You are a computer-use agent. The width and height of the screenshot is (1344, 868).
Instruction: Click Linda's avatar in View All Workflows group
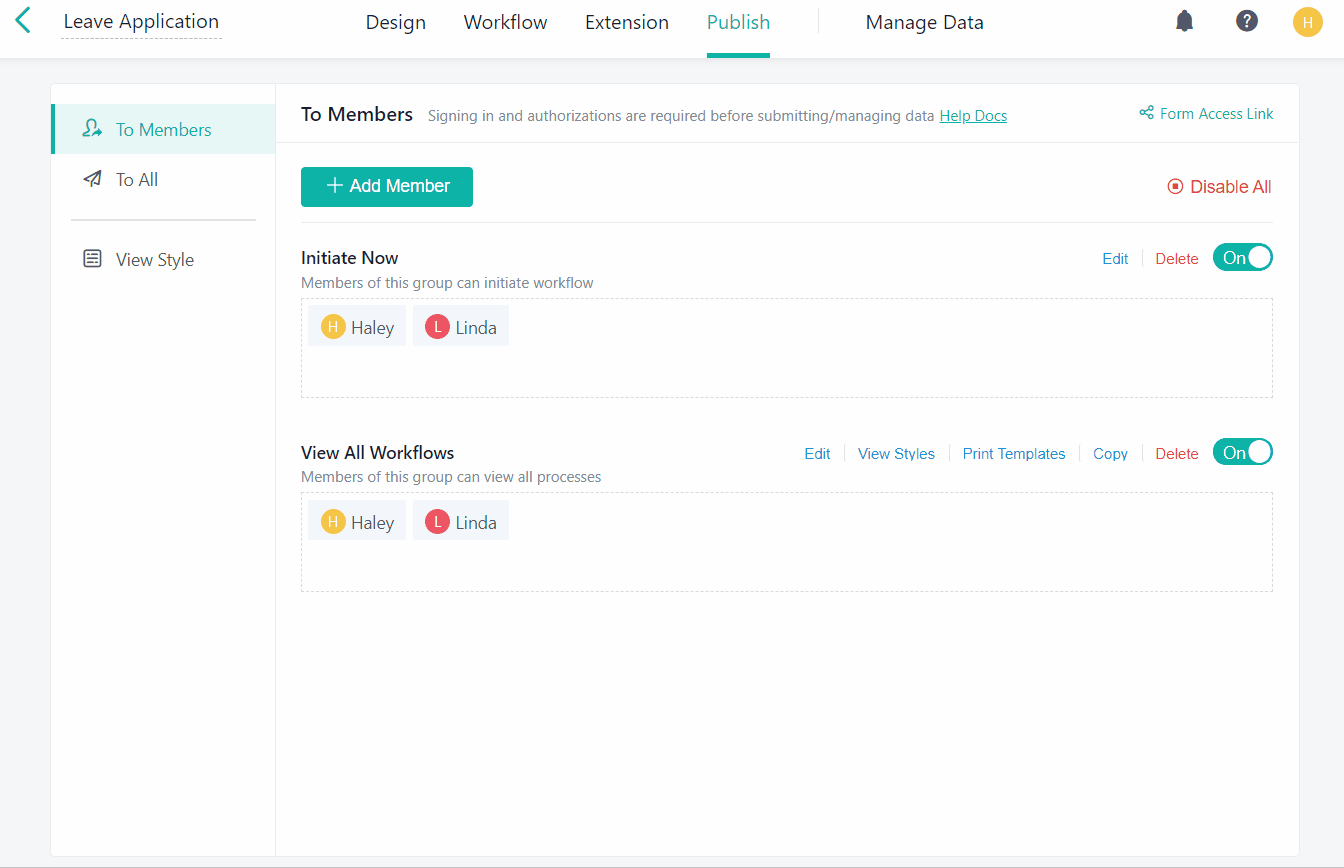point(437,522)
